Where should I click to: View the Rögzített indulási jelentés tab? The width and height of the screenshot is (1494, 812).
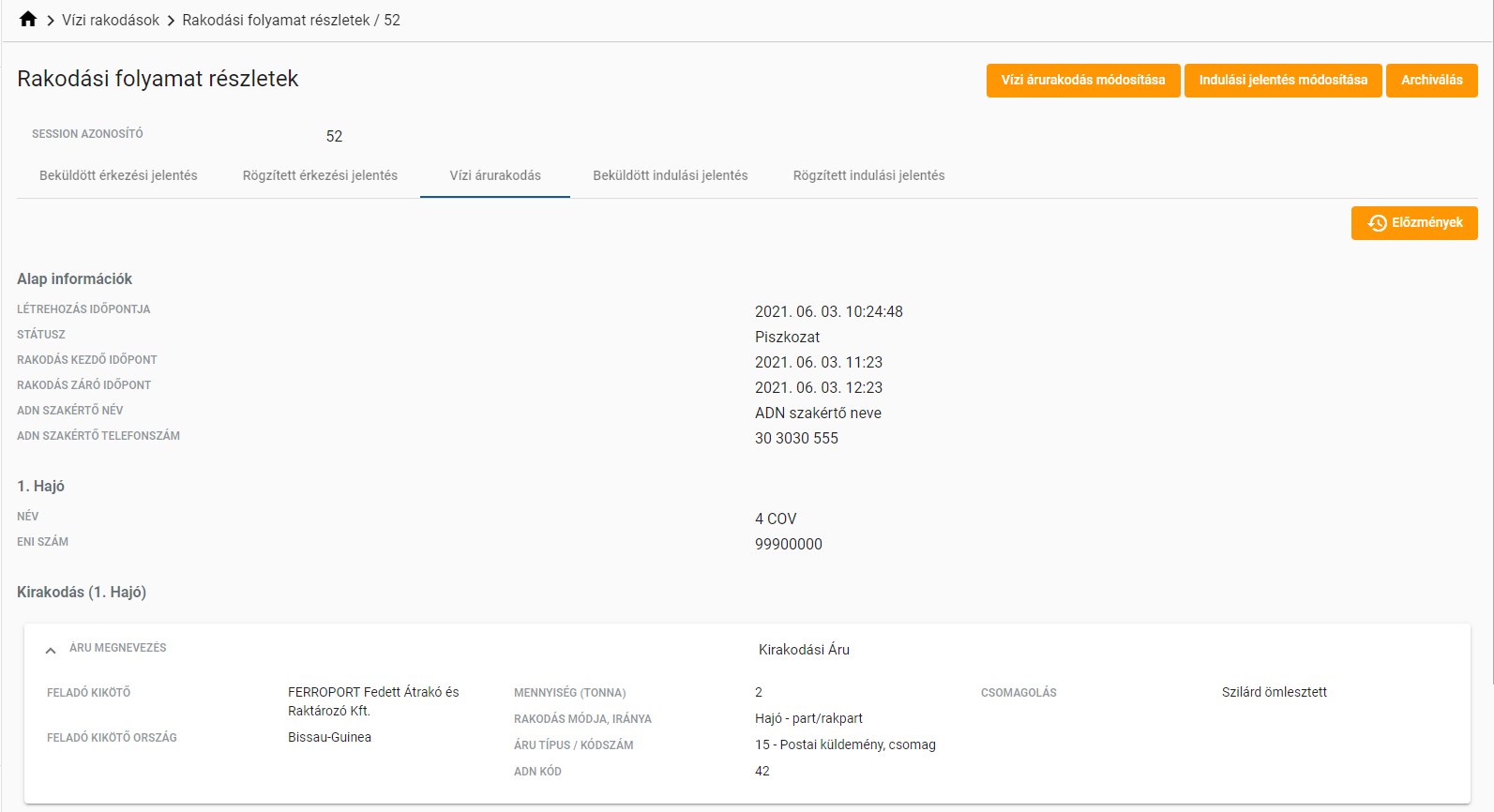click(x=868, y=175)
